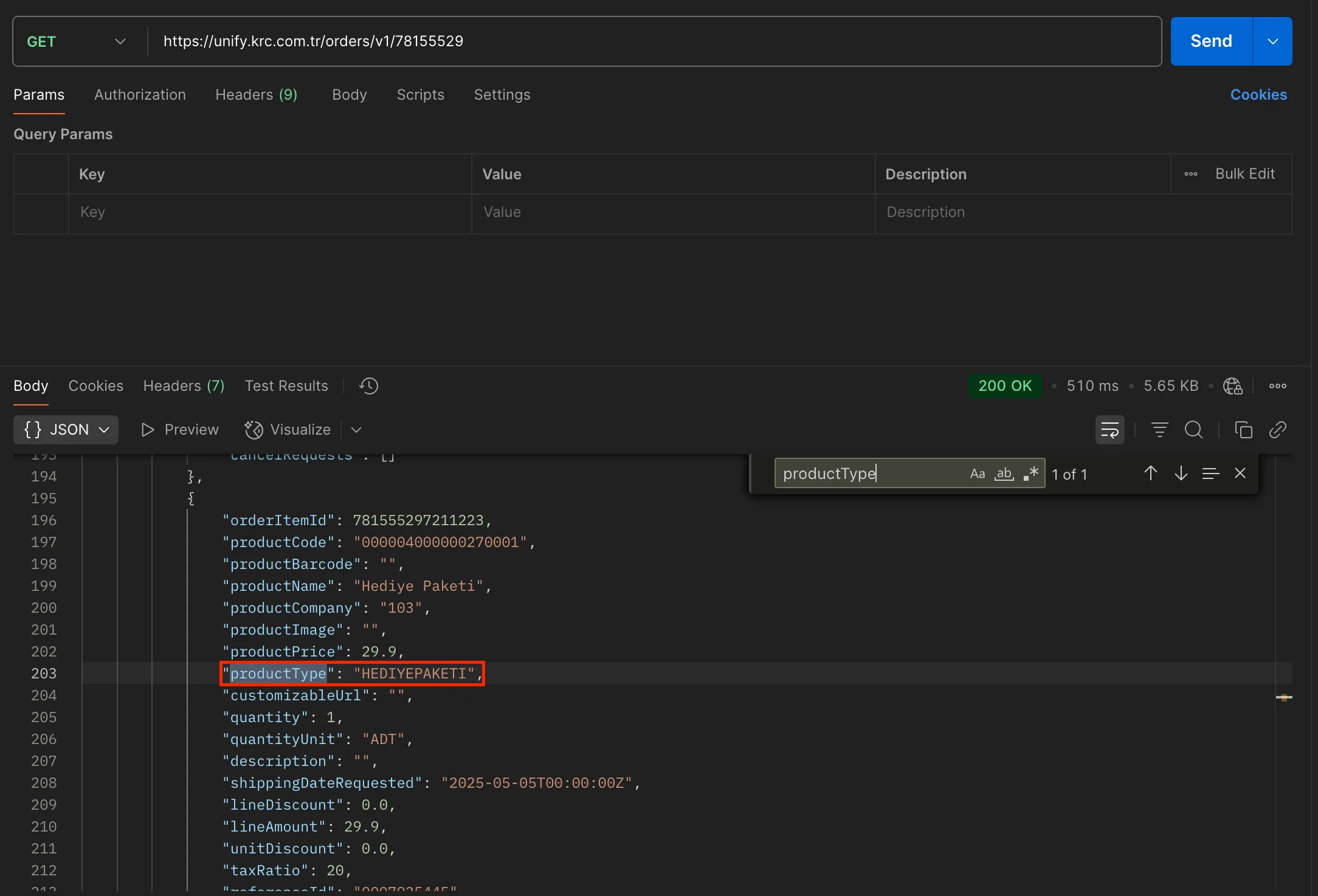Click the 200 OK status badge
Image resolution: width=1318 pixels, height=896 pixels.
(1004, 386)
